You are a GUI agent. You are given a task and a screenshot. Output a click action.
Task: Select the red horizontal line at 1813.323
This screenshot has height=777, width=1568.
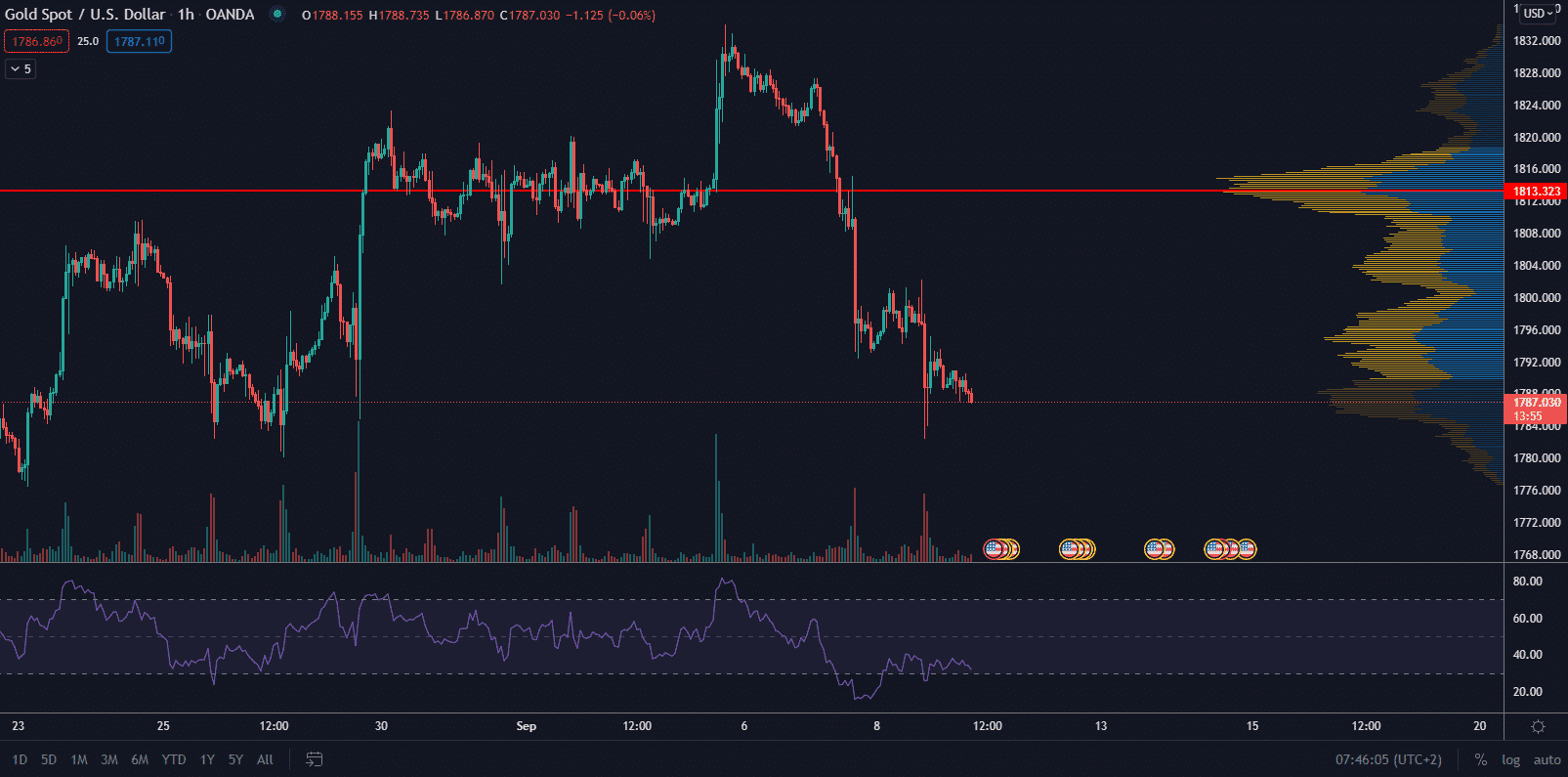pos(586,191)
